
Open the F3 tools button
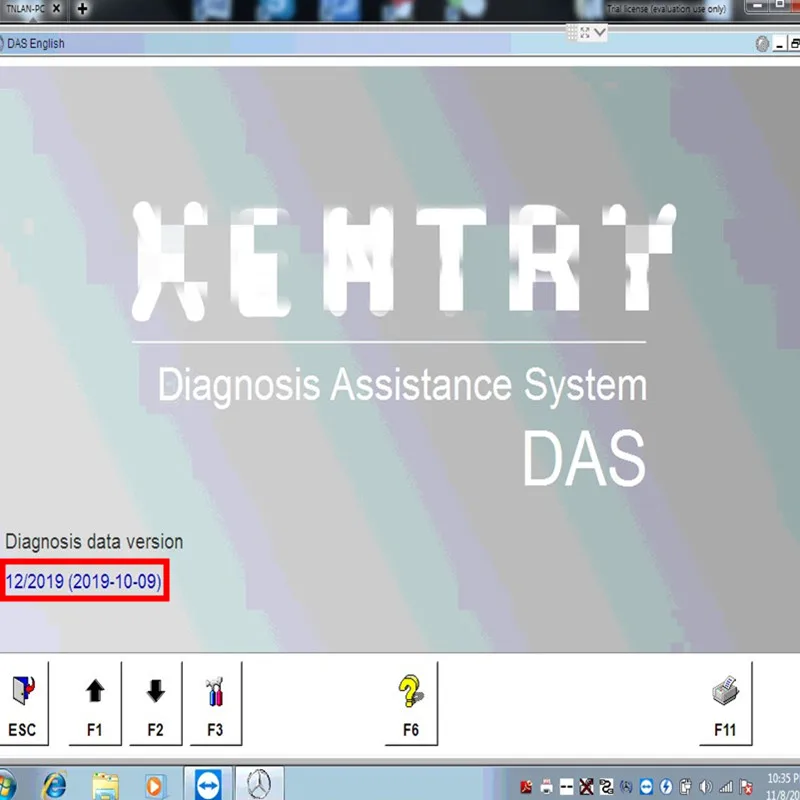click(x=215, y=704)
